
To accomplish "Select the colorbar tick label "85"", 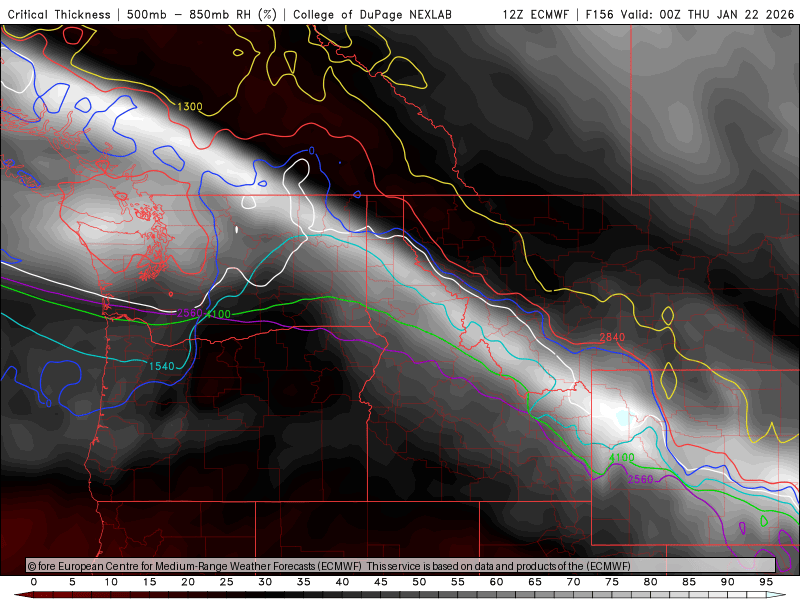I will point(689,582).
